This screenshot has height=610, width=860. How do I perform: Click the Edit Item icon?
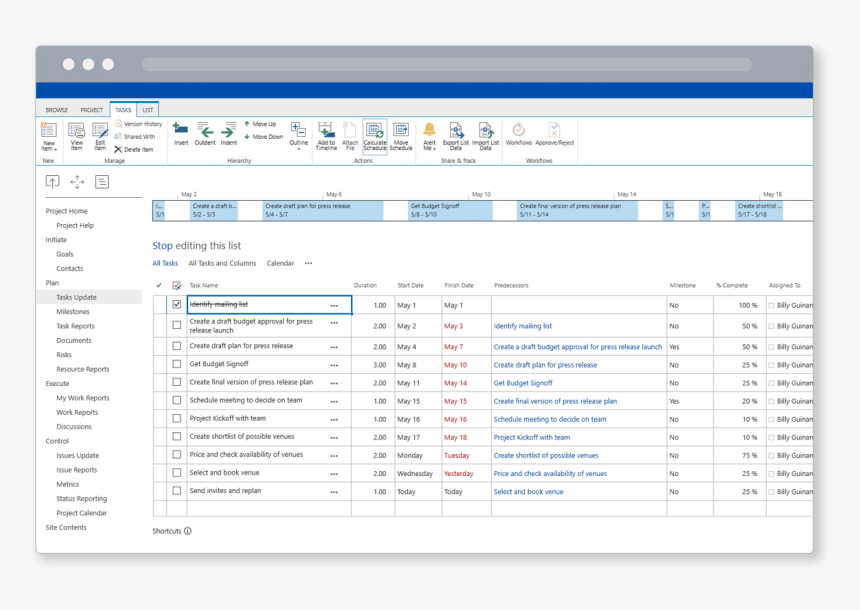tap(100, 136)
